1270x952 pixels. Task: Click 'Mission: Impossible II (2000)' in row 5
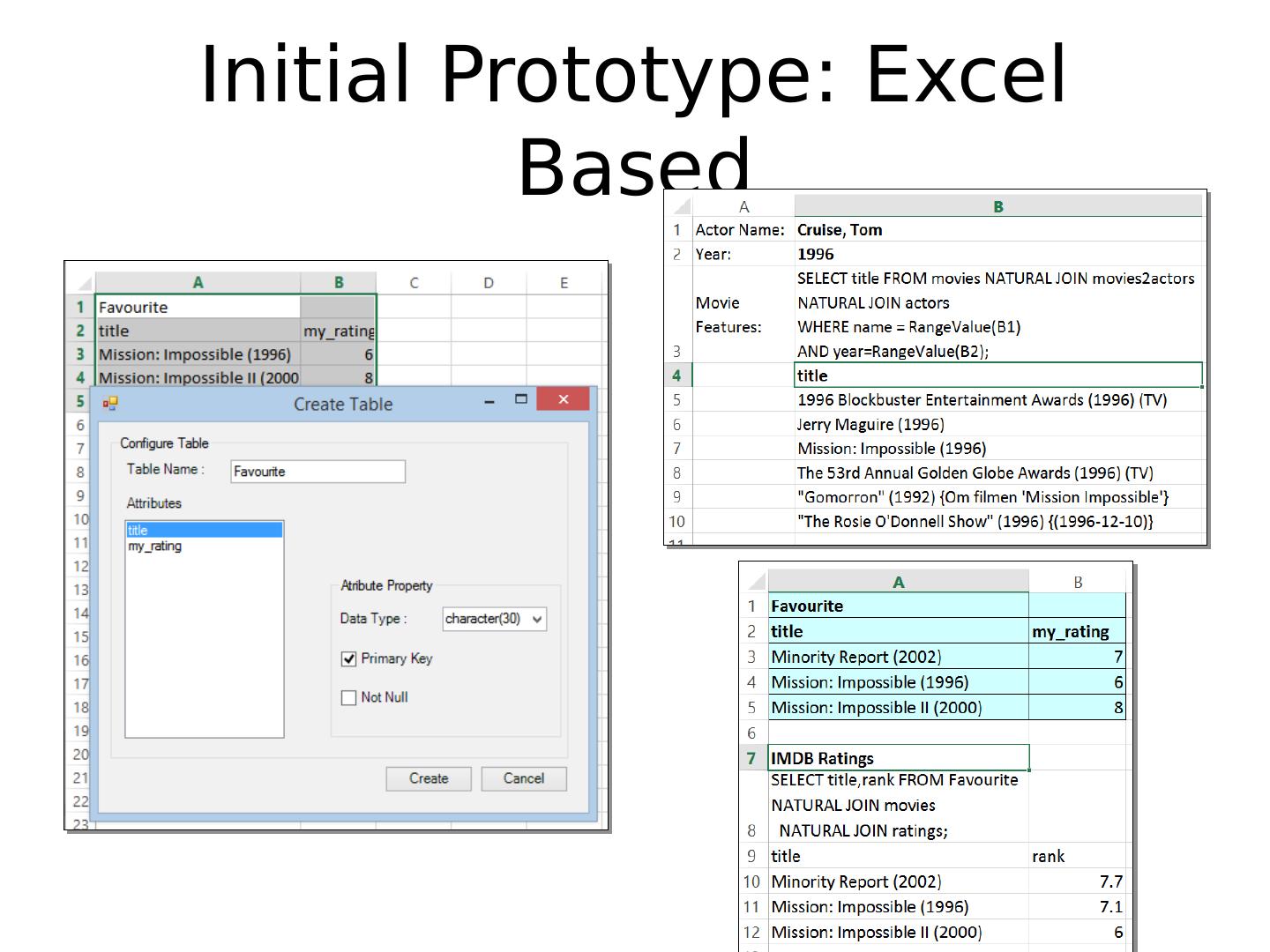click(x=899, y=708)
